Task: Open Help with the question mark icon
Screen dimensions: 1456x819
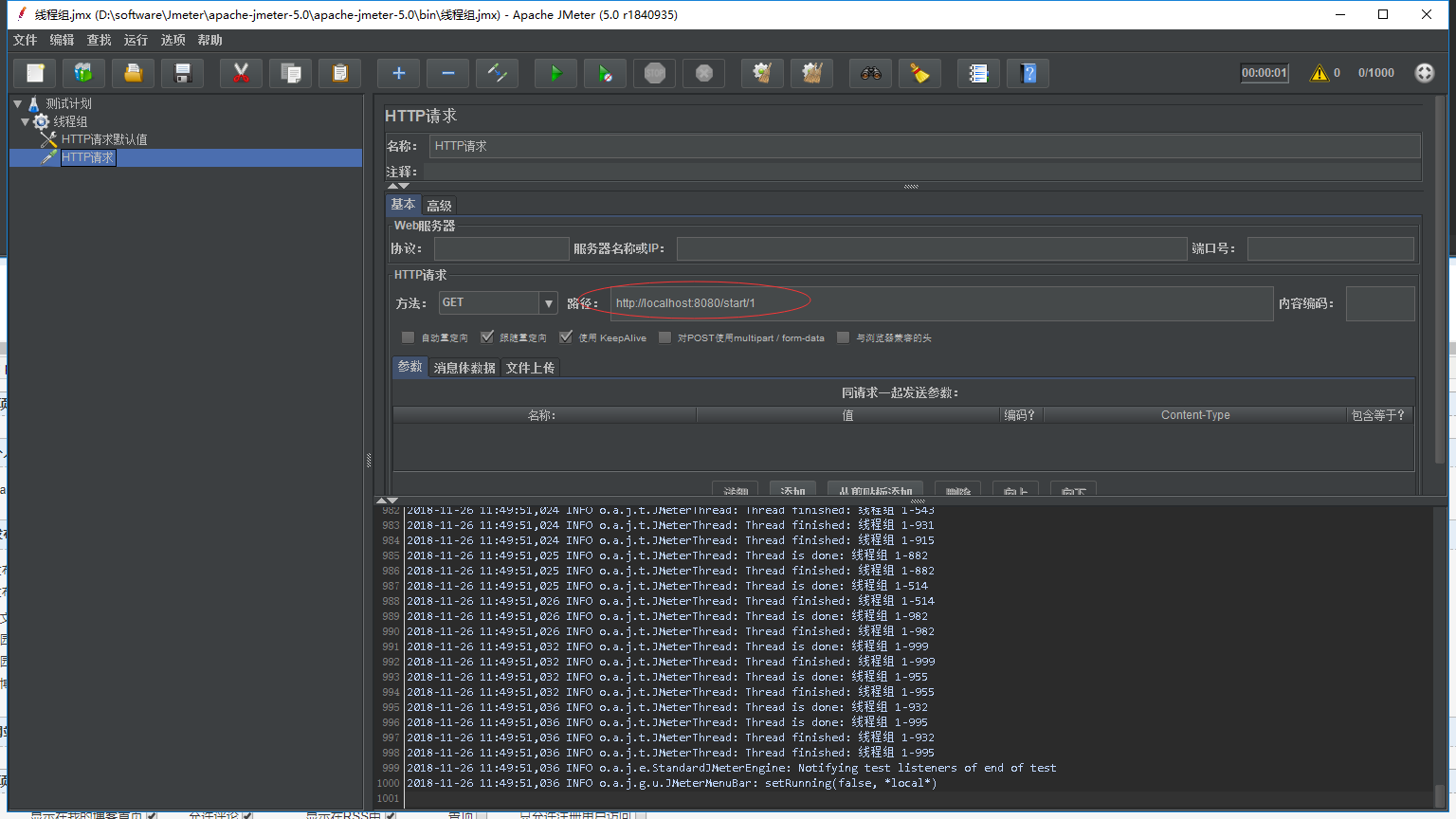Action: pyautogui.click(x=1028, y=73)
